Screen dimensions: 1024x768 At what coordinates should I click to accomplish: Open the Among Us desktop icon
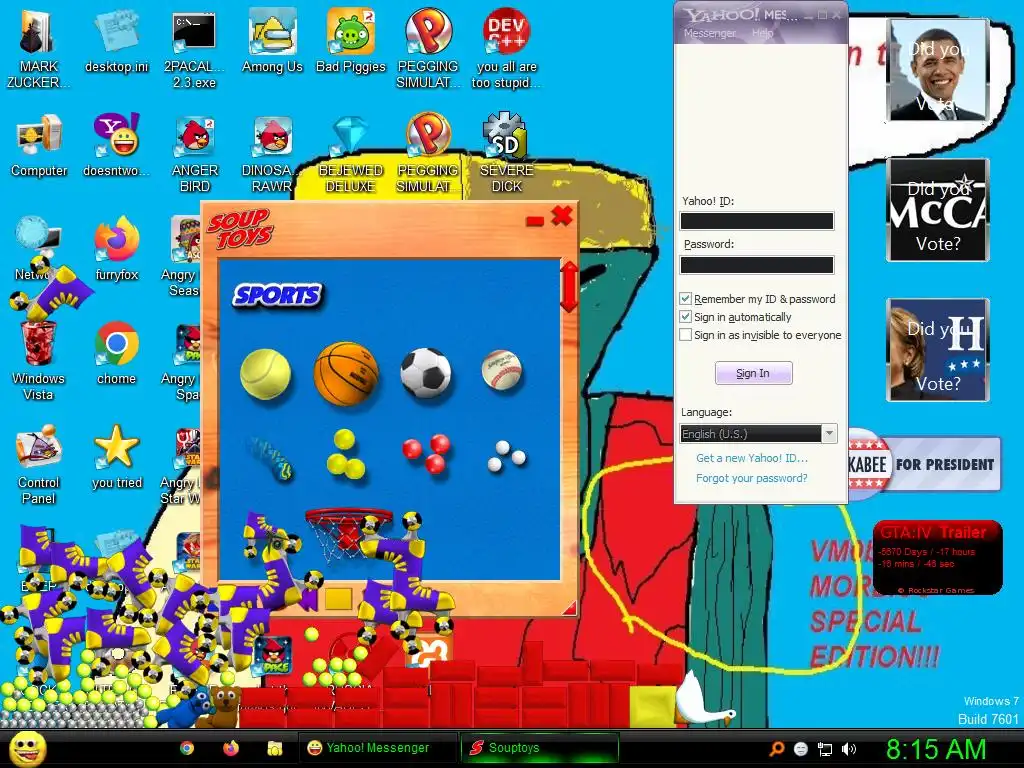(x=272, y=41)
